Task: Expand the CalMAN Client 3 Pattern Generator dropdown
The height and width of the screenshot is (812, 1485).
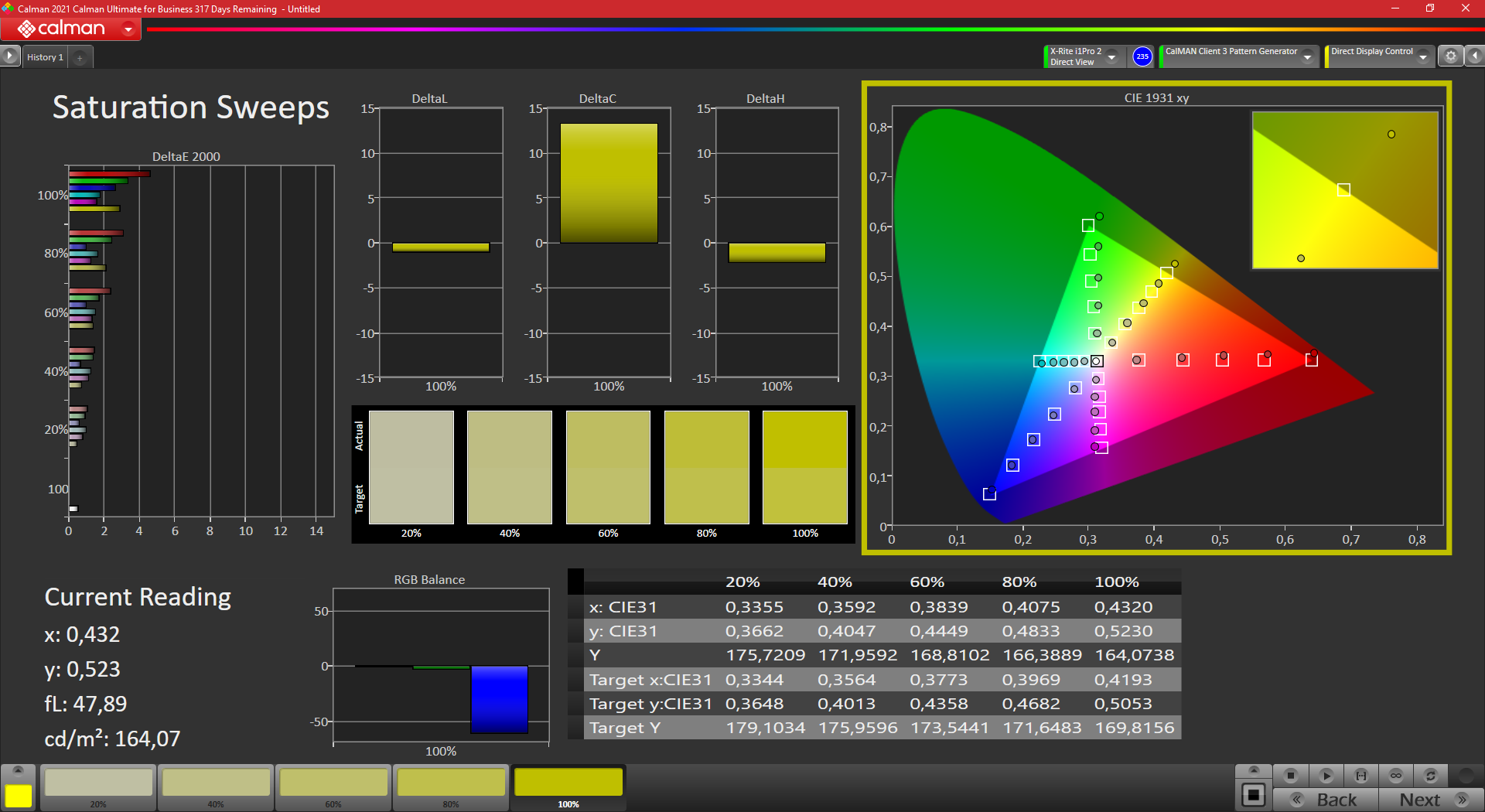Action: tap(1307, 56)
